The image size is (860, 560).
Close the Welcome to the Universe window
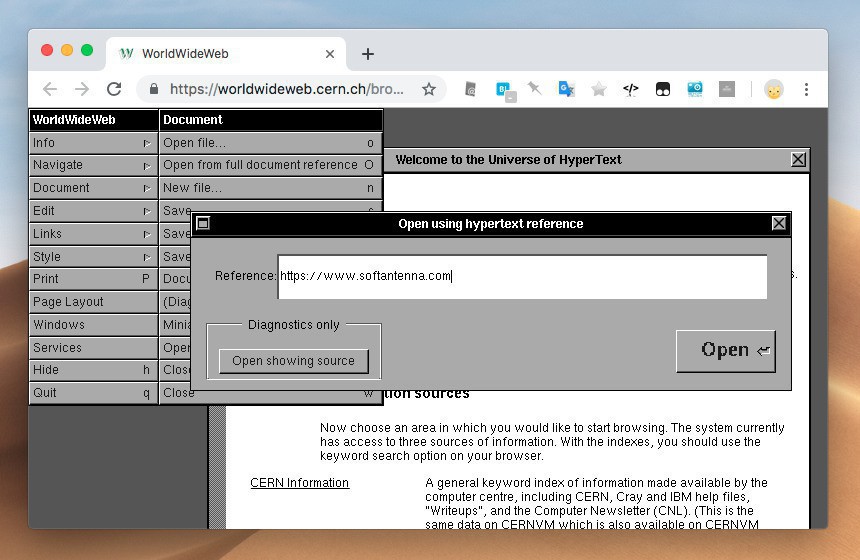pyautogui.click(x=799, y=160)
